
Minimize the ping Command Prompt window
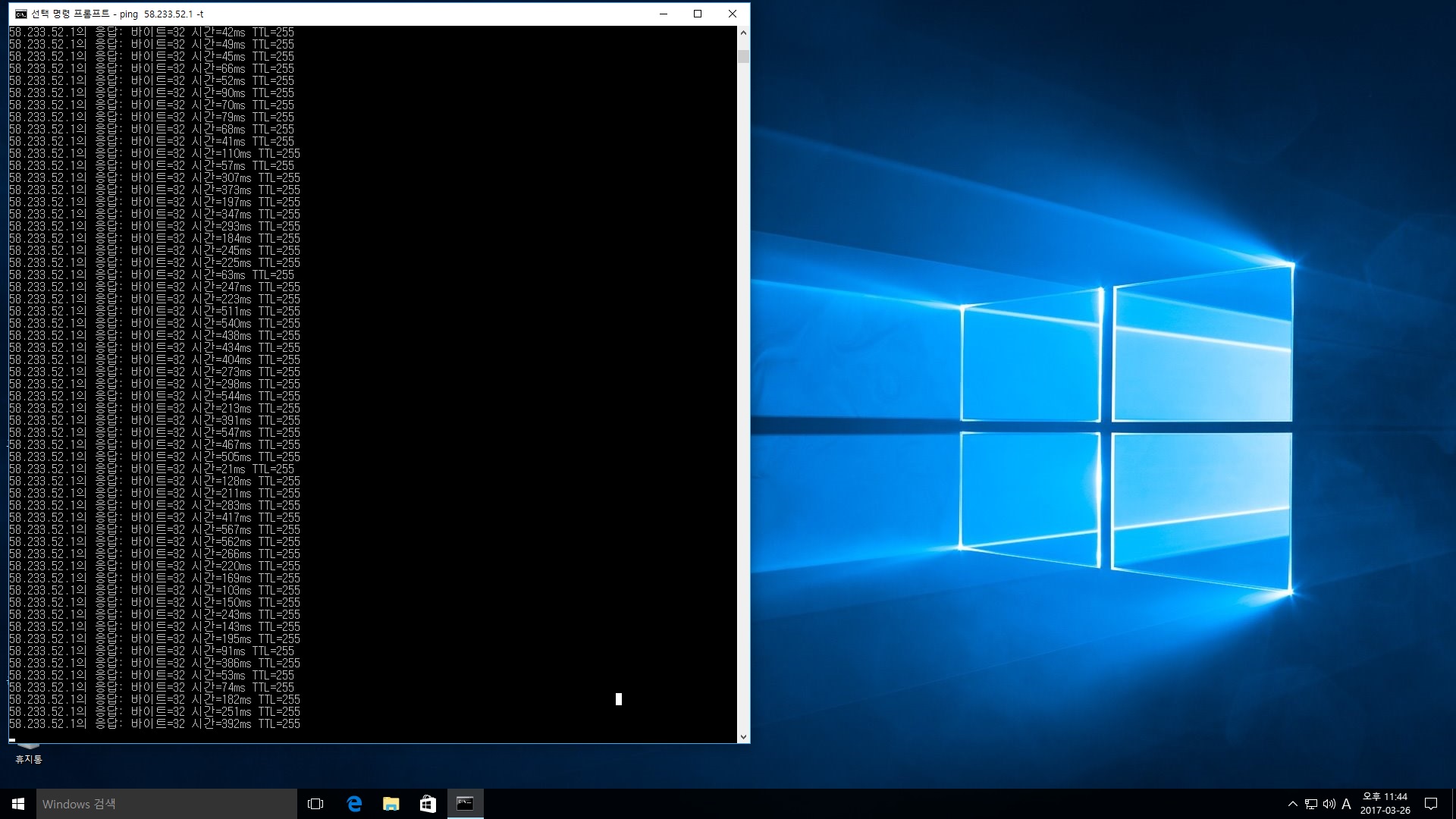[x=664, y=14]
